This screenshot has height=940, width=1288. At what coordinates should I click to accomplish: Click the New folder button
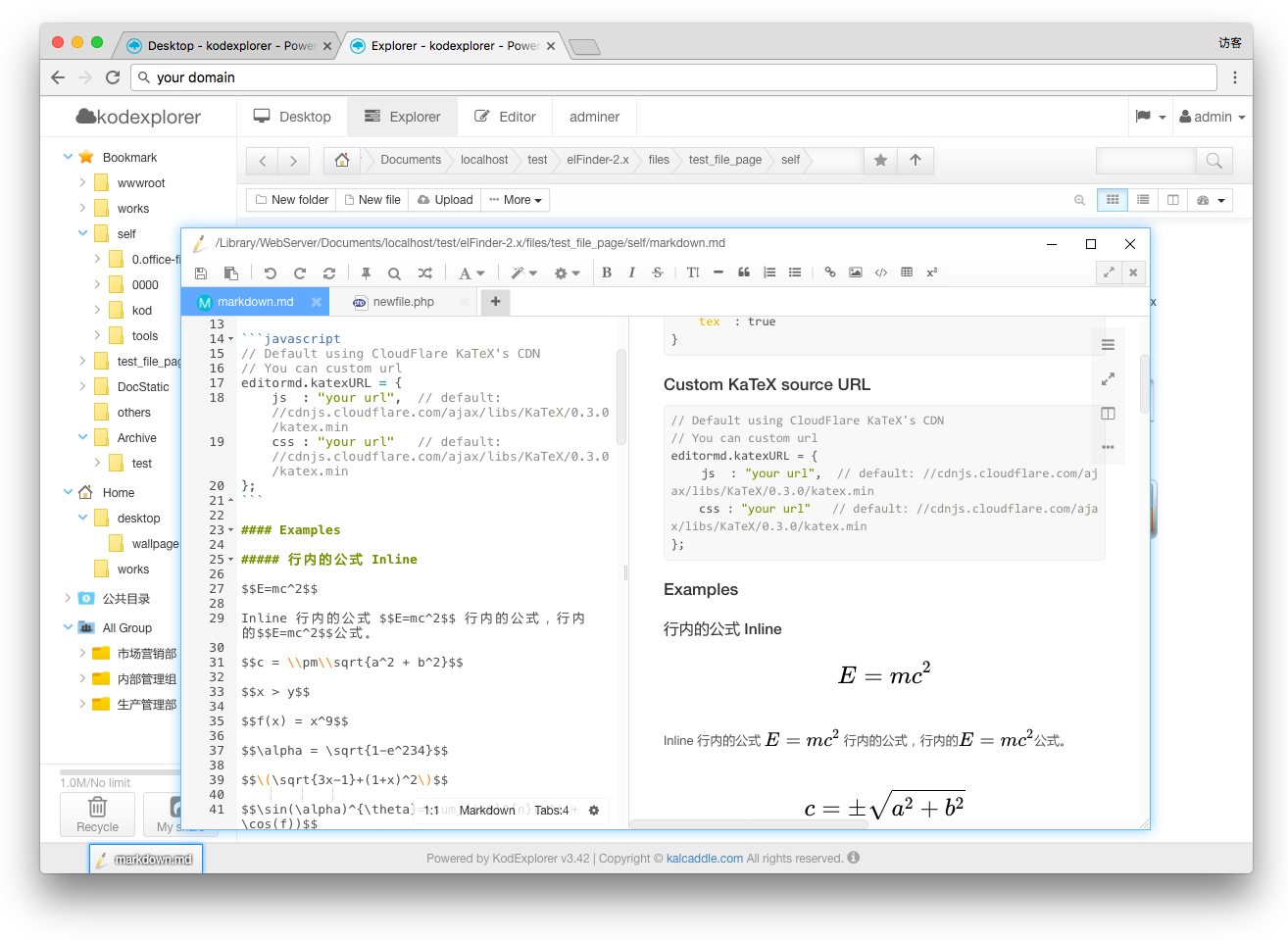coord(291,200)
